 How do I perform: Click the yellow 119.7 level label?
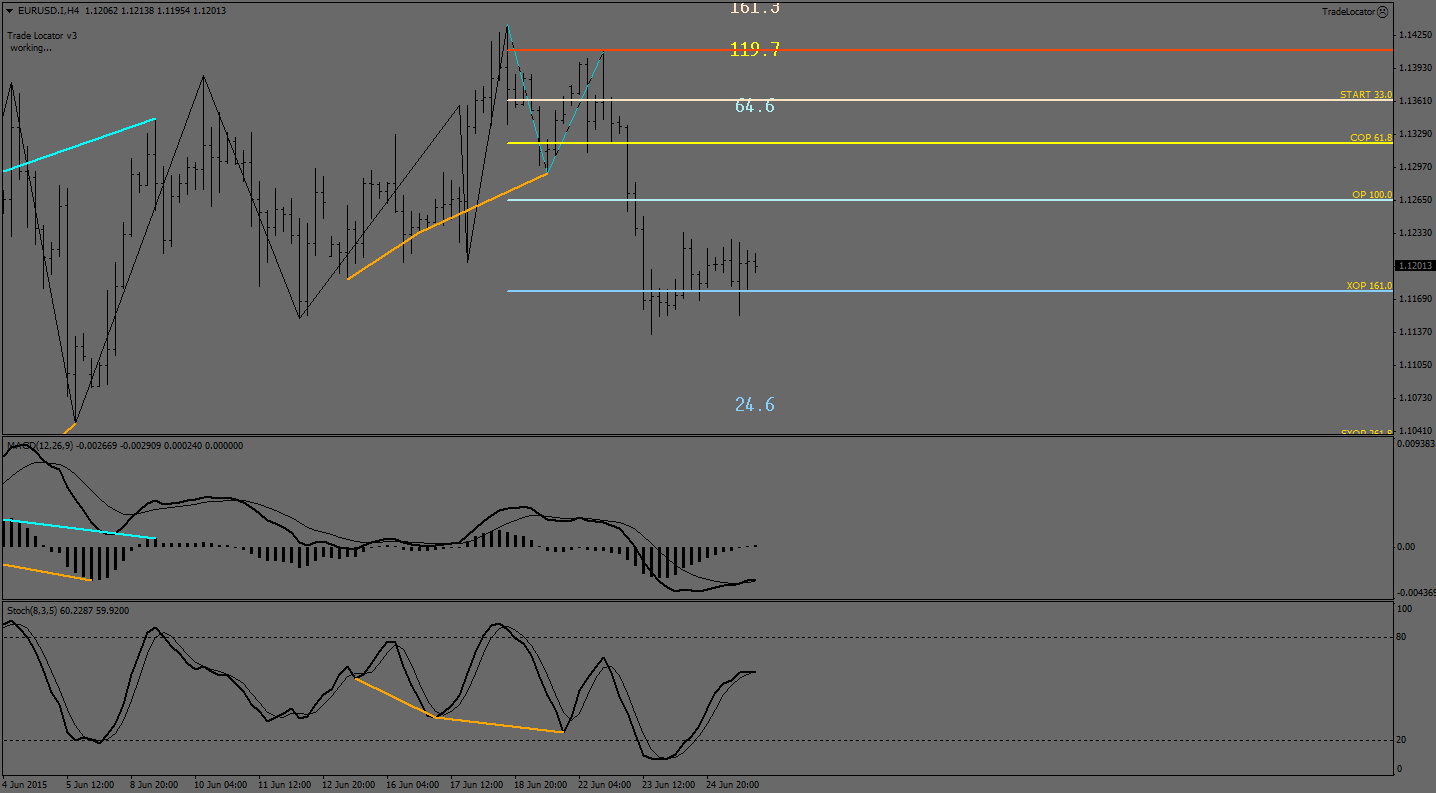(755, 49)
